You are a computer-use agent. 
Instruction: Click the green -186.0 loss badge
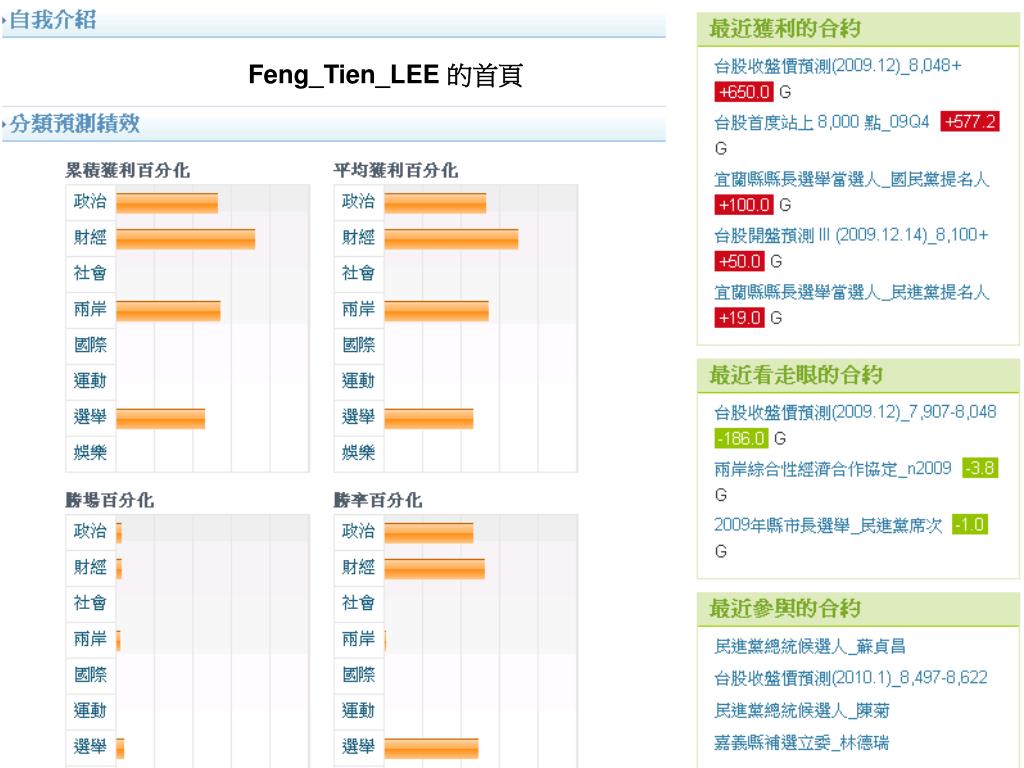pyautogui.click(x=741, y=438)
